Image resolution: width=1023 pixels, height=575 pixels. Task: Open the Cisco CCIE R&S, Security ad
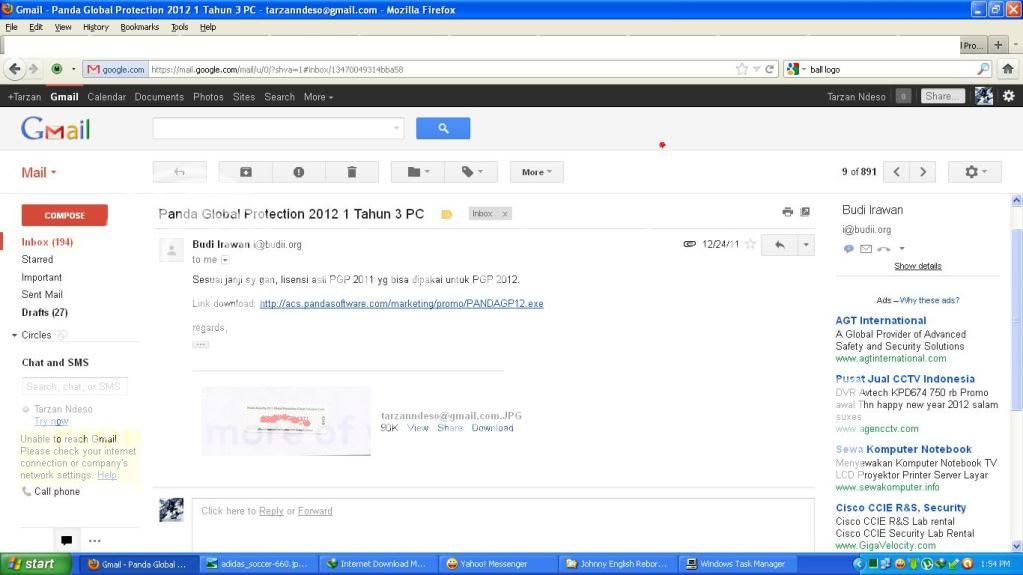click(900, 508)
